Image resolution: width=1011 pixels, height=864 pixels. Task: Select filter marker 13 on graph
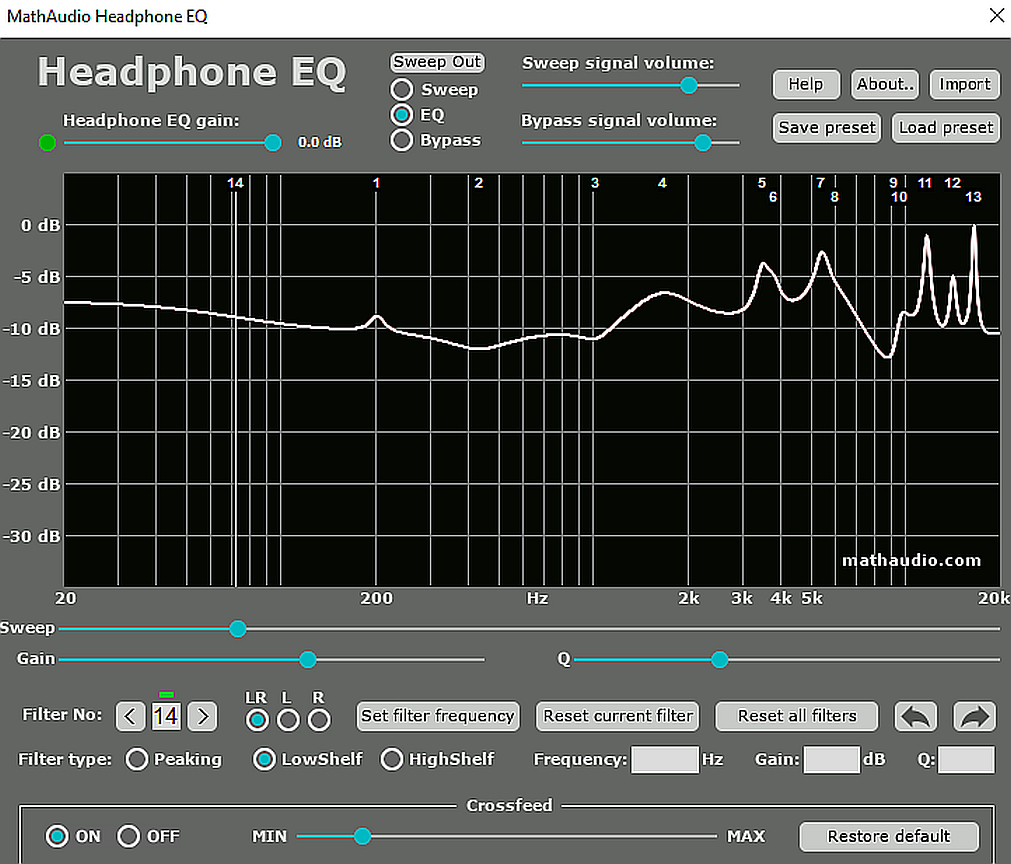tap(973, 197)
